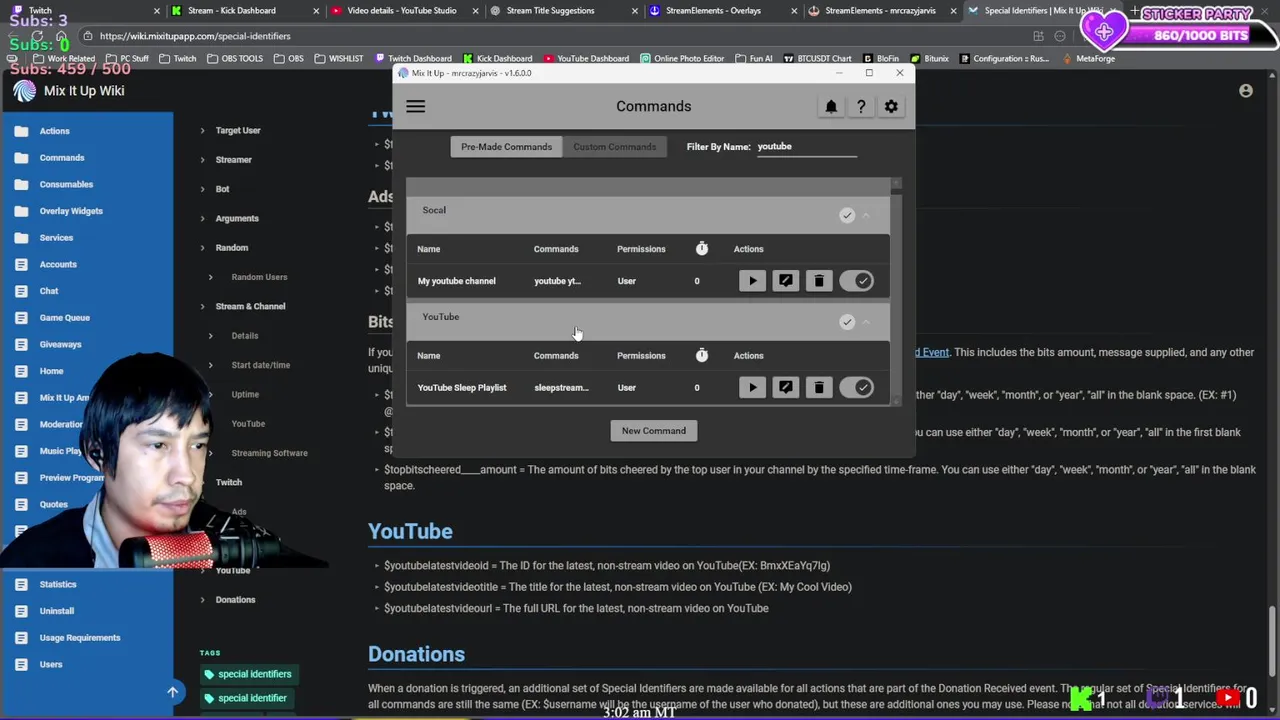1280x720 pixels.
Task: Switch to Pre-Made Commands tab
Action: [506, 147]
